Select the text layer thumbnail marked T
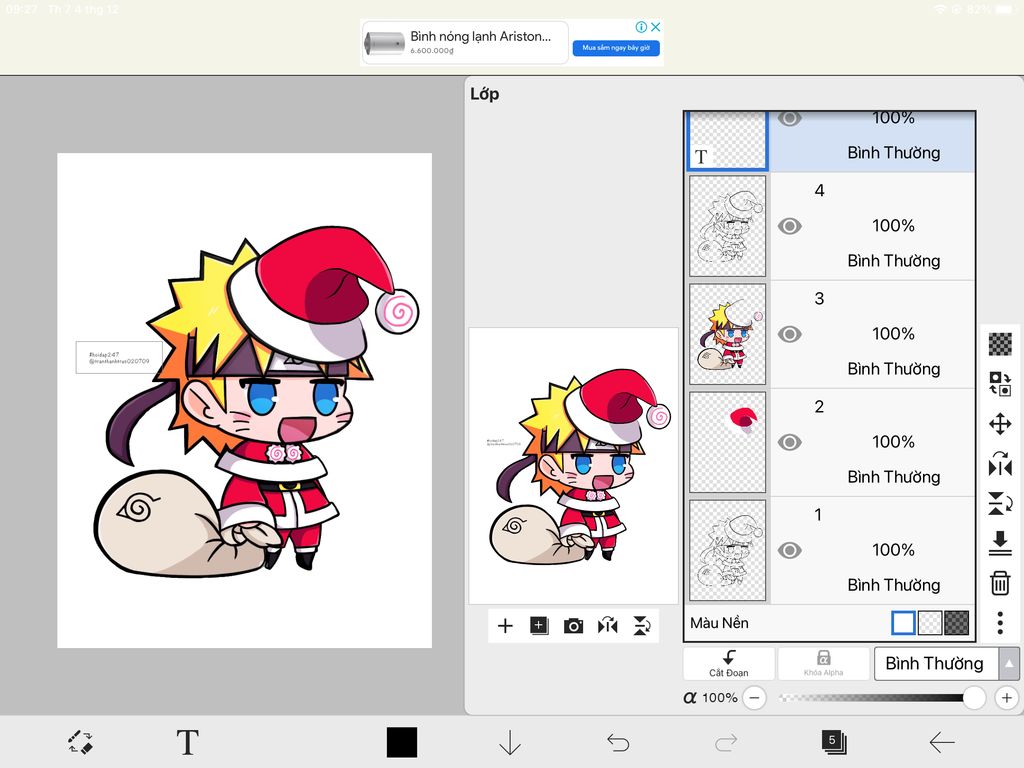The width and height of the screenshot is (1024, 768). pyautogui.click(x=728, y=140)
